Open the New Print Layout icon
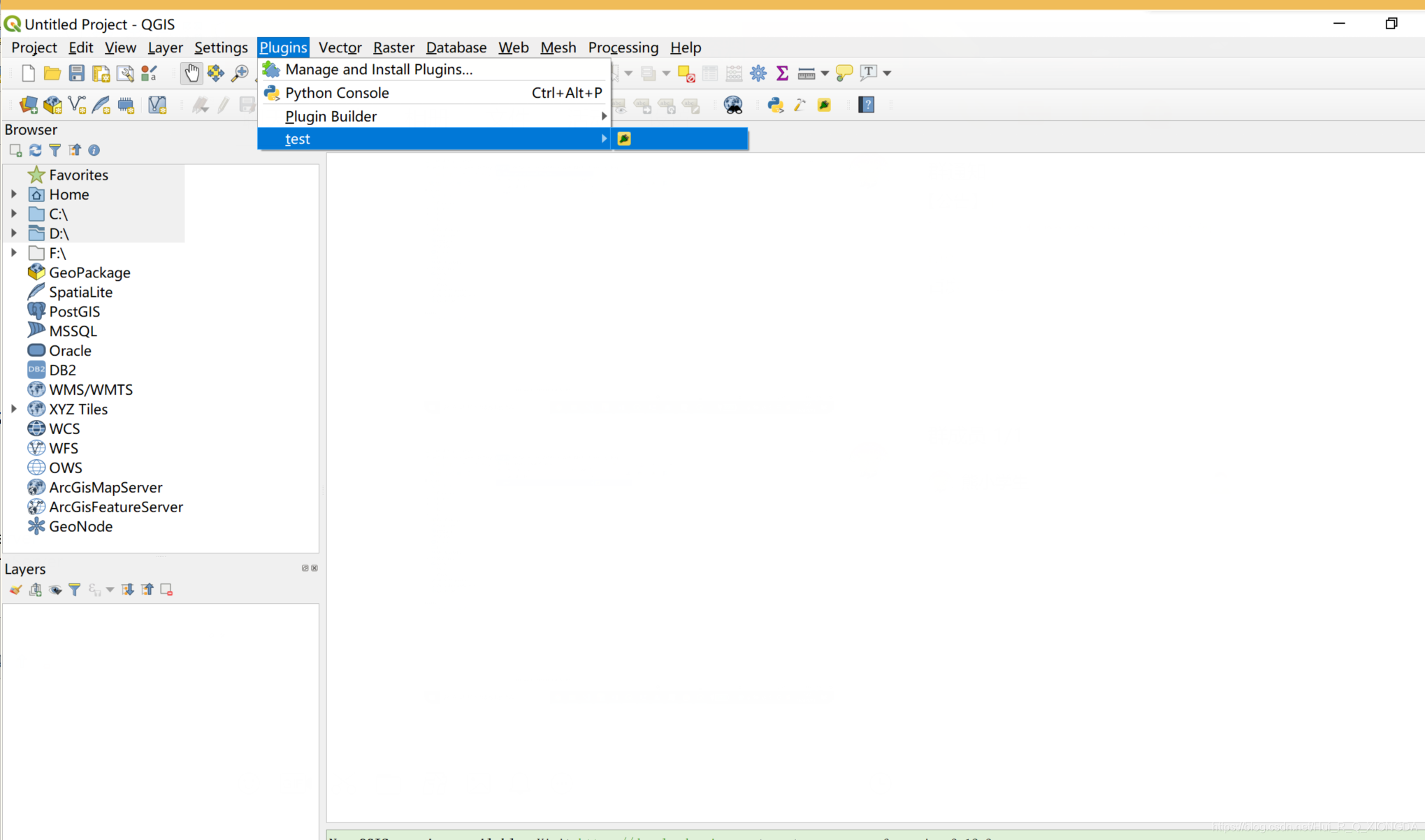The width and height of the screenshot is (1425, 840). [x=101, y=73]
